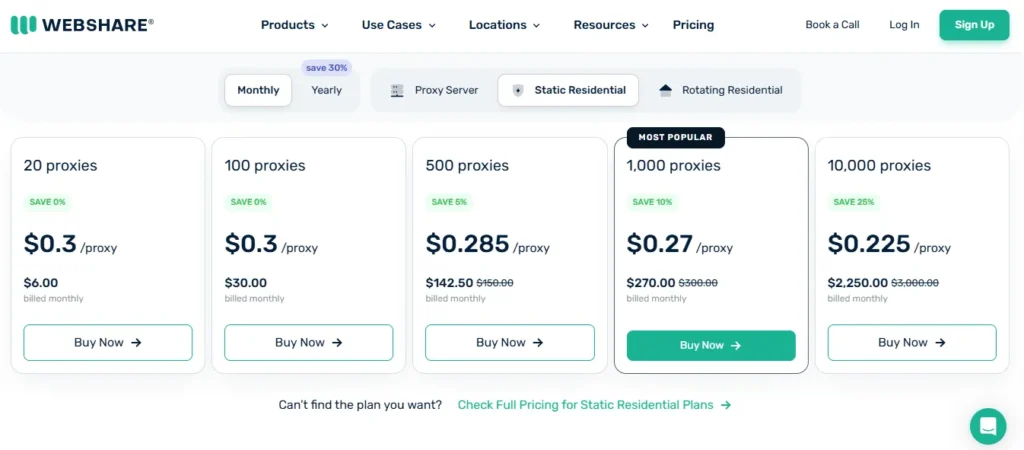Expand the Use Cases dropdown menu

click(398, 25)
